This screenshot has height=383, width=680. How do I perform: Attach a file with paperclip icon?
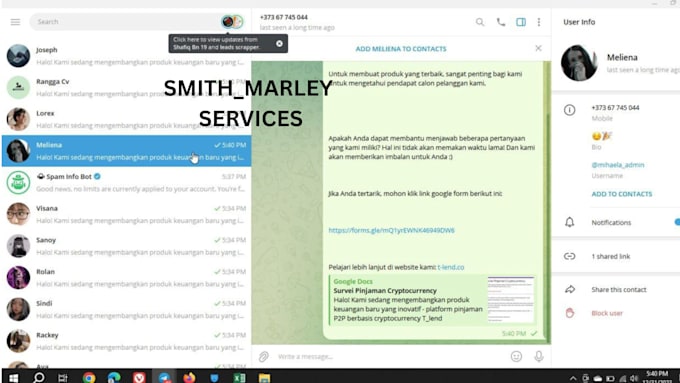[x=263, y=357]
